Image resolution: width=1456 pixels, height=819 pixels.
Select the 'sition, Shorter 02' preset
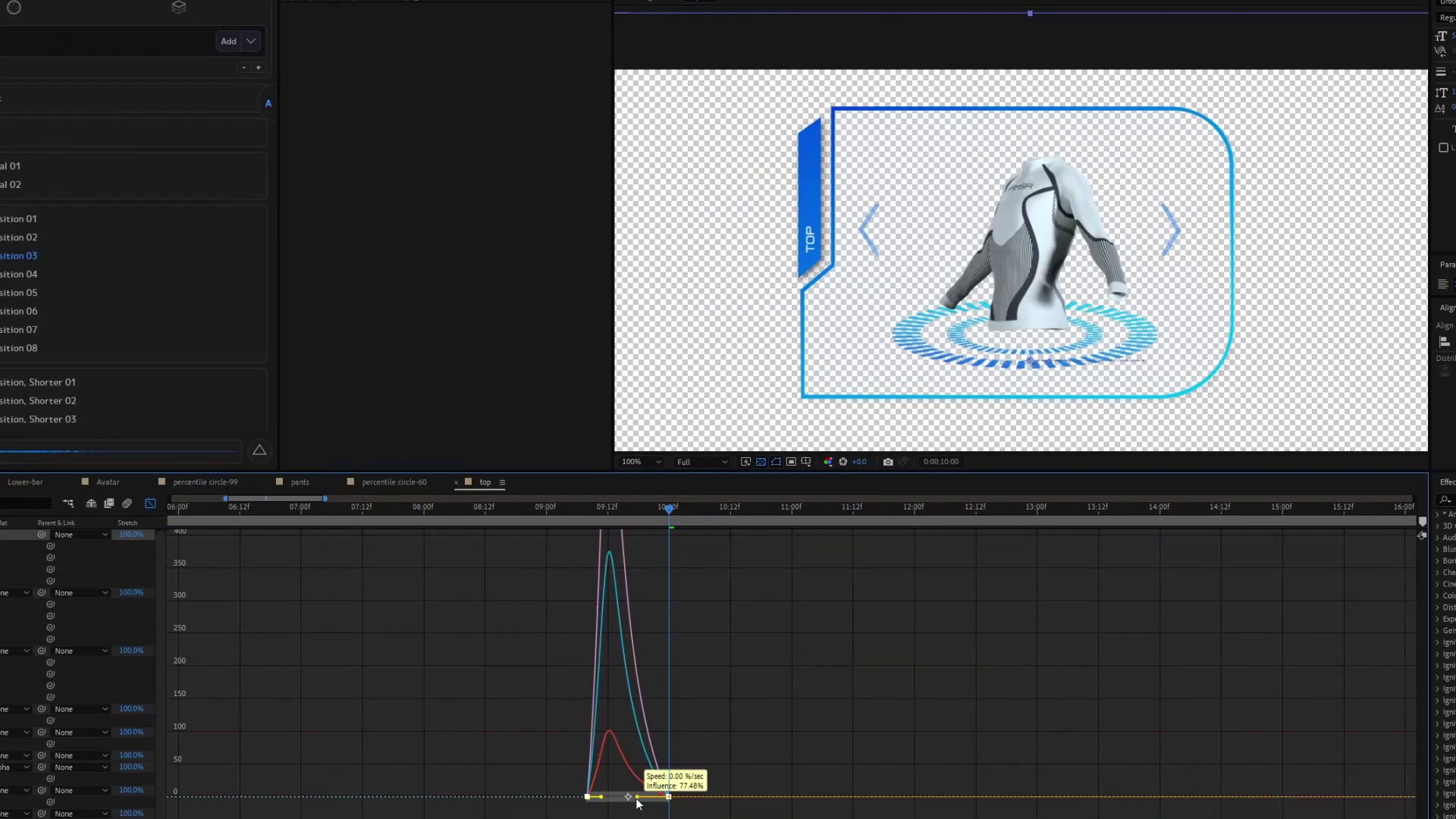coord(39,400)
